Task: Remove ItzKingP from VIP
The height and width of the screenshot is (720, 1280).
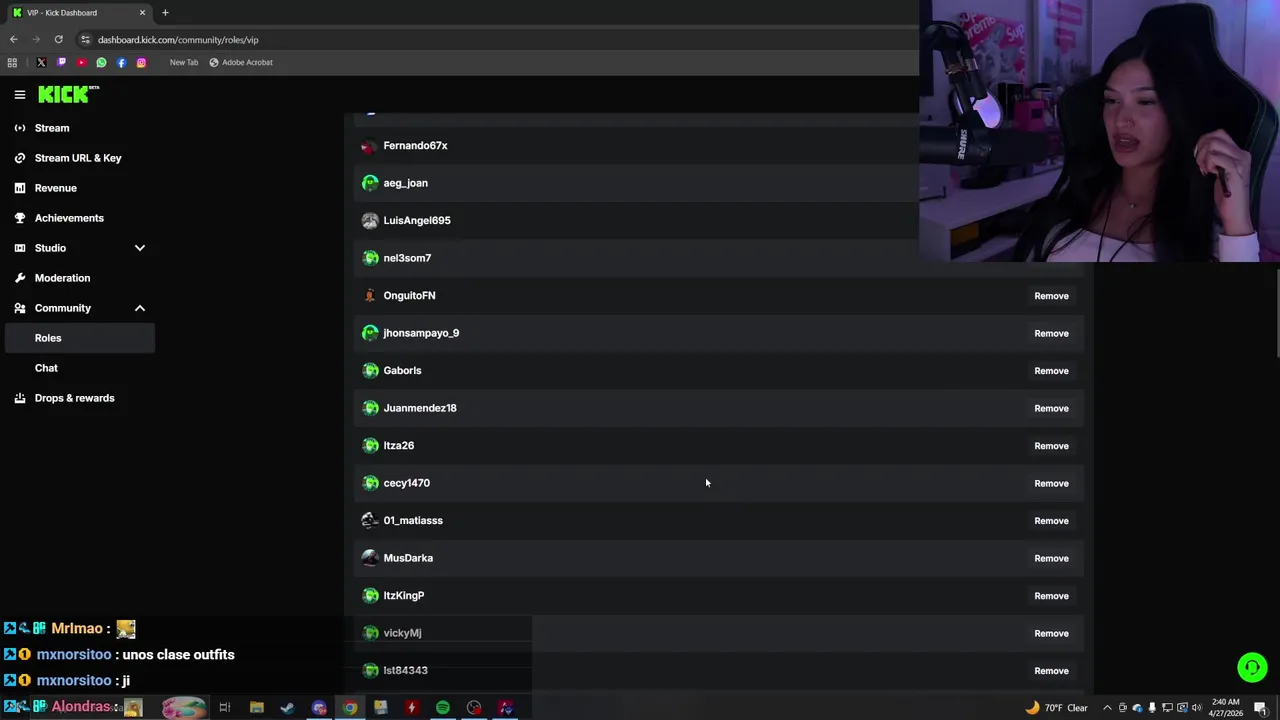Action: pos(1051,596)
